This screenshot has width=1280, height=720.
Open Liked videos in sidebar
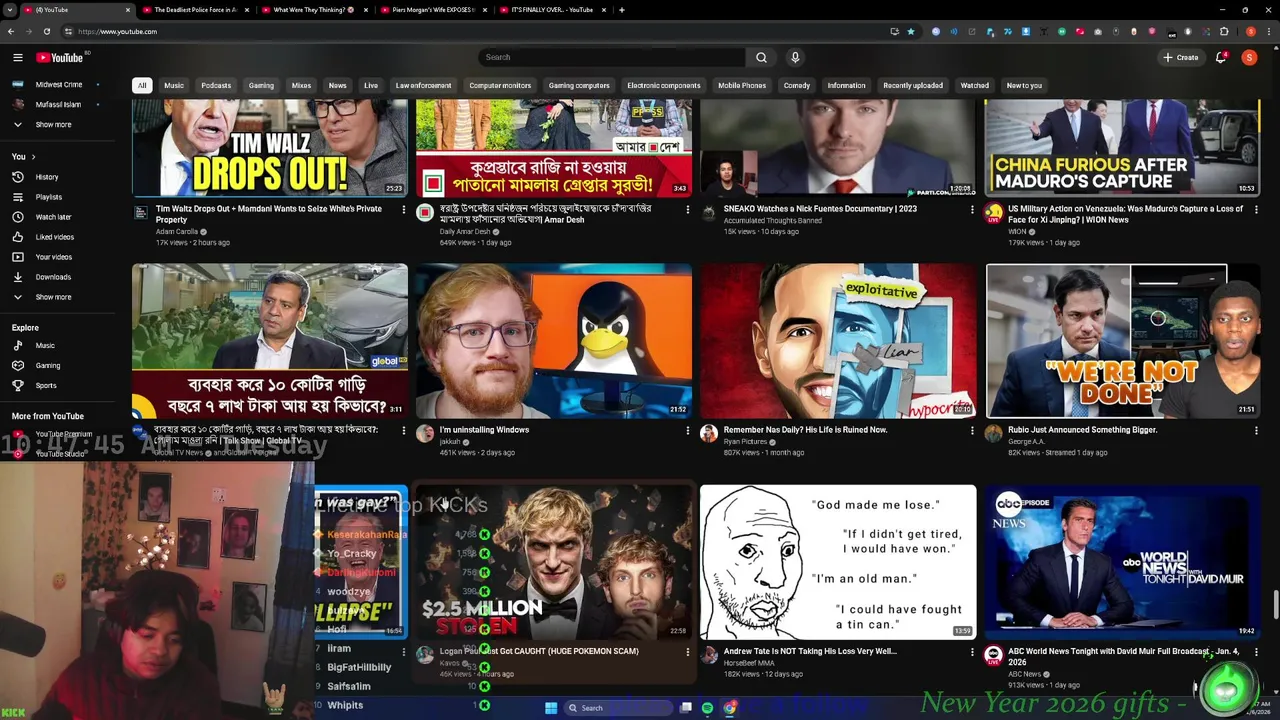pyautogui.click(x=55, y=237)
